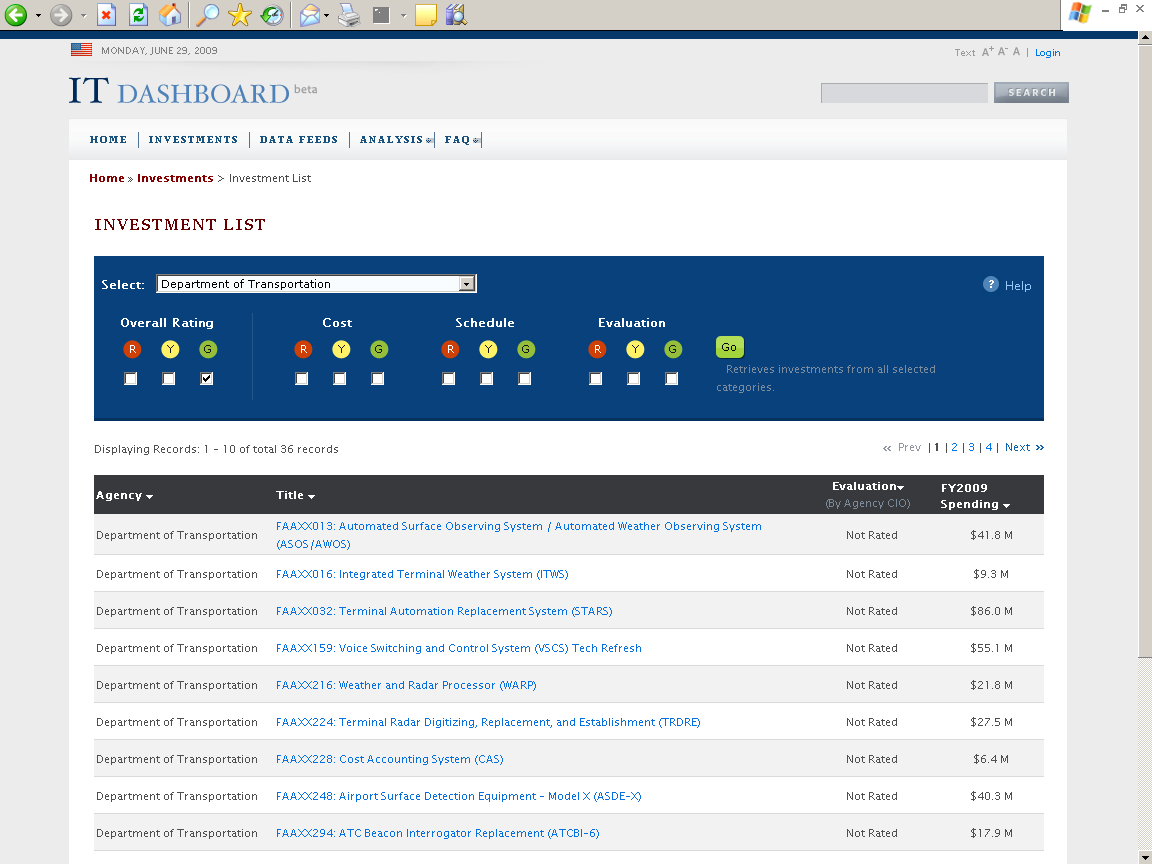Image resolution: width=1152 pixels, height=864 pixels.
Task: Expand the Analysis menu
Action: coord(395,140)
